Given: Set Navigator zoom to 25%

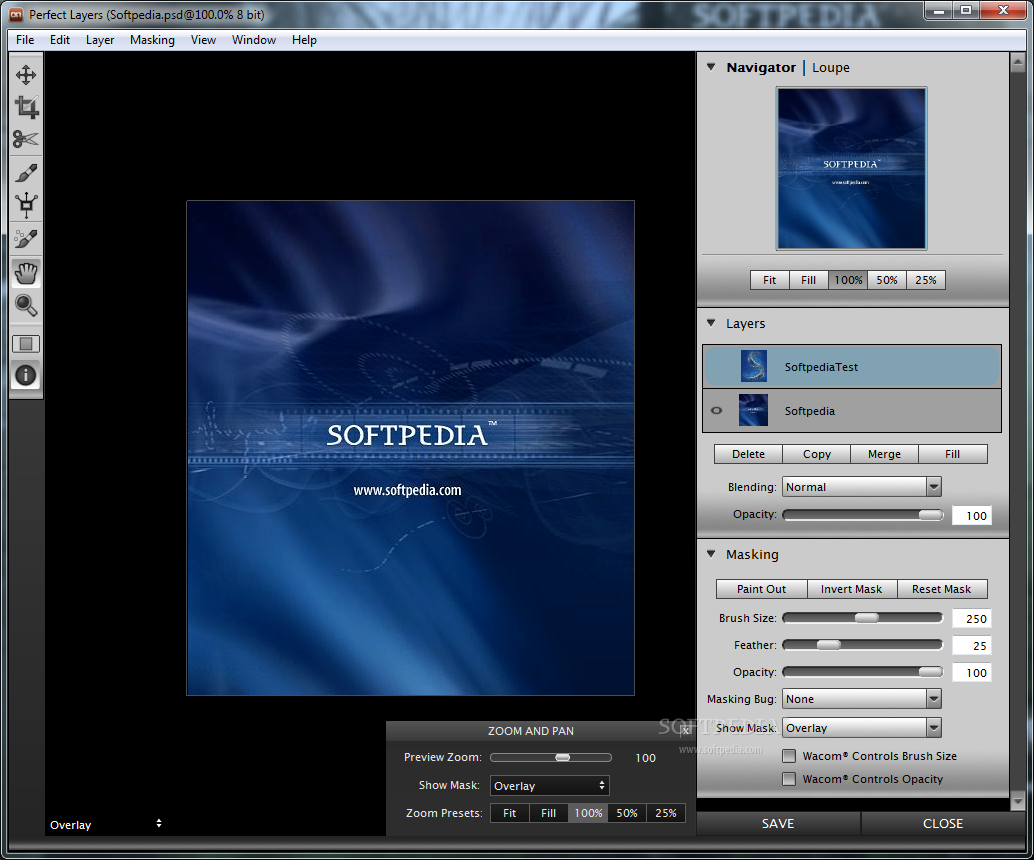Looking at the screenshot, I should (926, 280).
